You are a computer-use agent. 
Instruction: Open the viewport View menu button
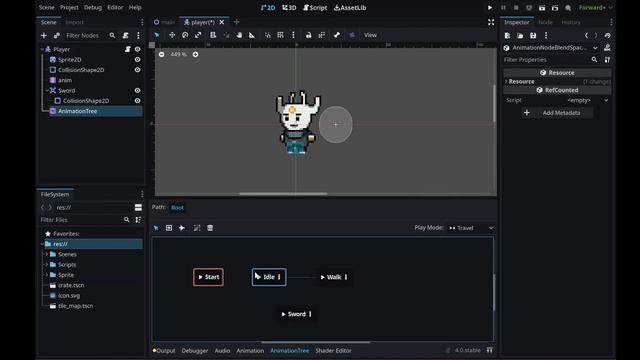(x=370, y=35)
